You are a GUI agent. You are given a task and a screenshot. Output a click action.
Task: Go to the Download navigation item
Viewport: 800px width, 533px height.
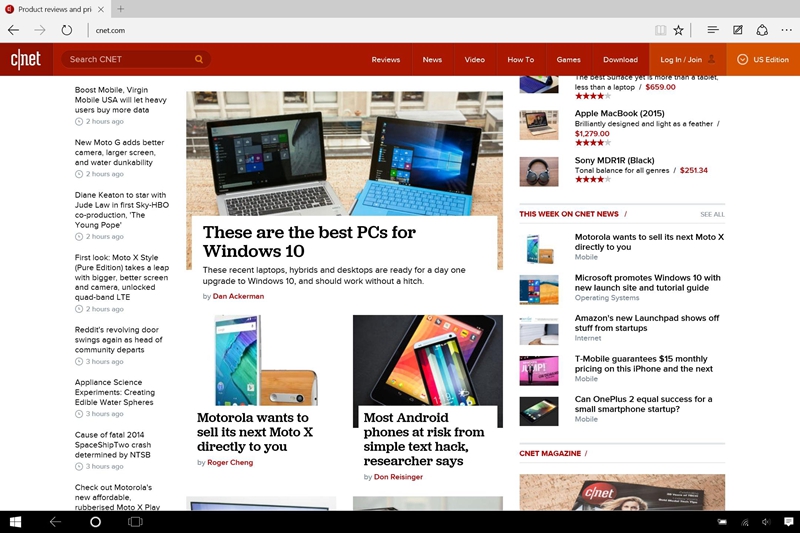click(620, 59)
